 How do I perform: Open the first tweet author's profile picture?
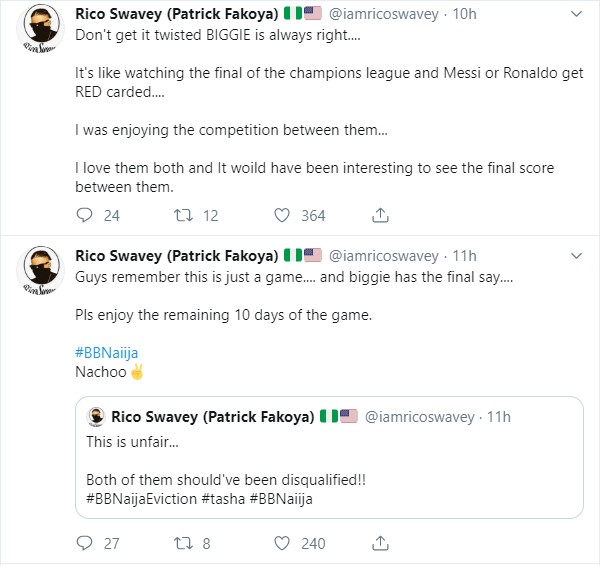pyautogui.click(x=41, y=28)
